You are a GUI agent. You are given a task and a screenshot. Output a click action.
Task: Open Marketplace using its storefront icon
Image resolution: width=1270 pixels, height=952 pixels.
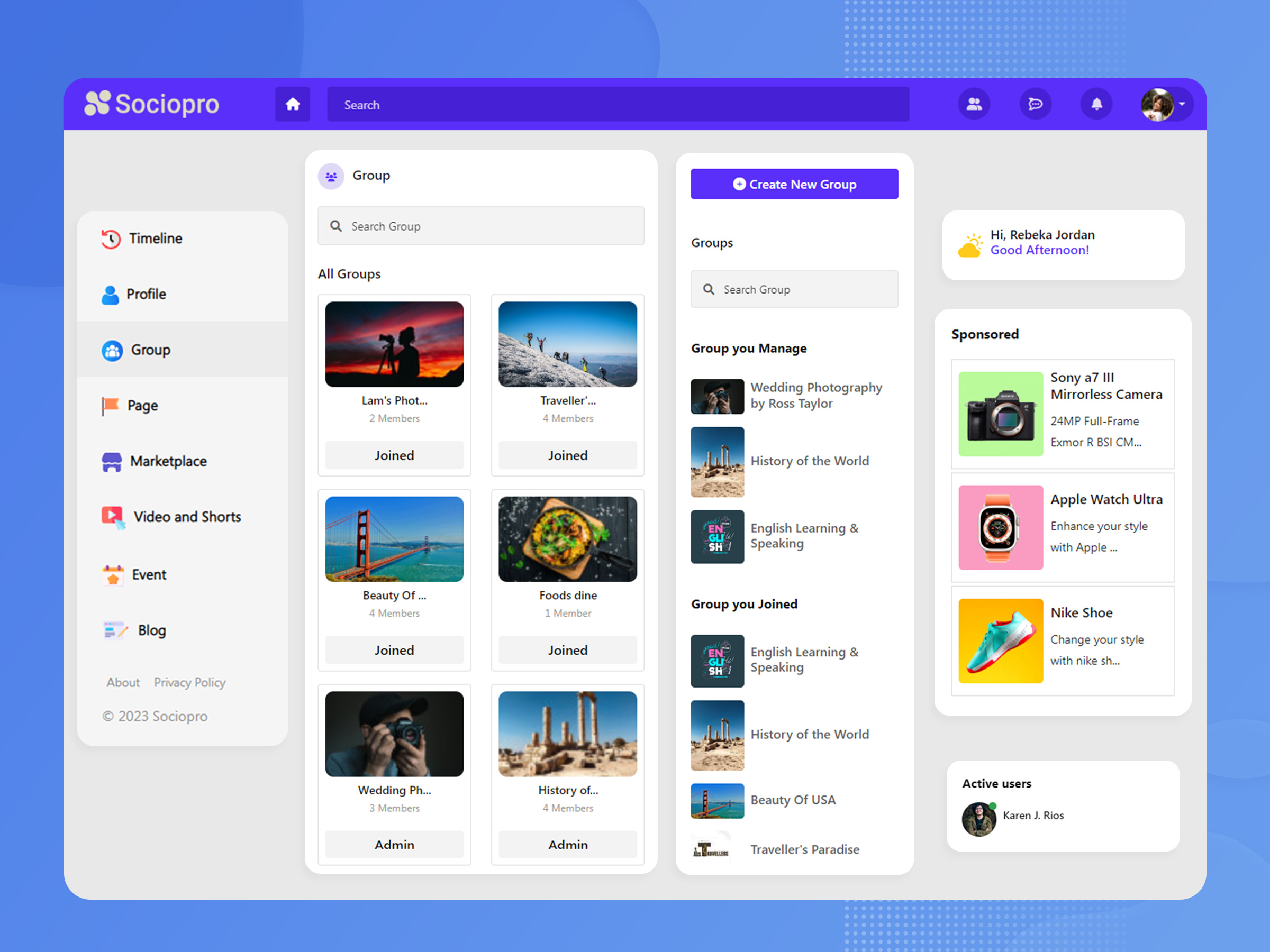112,461
